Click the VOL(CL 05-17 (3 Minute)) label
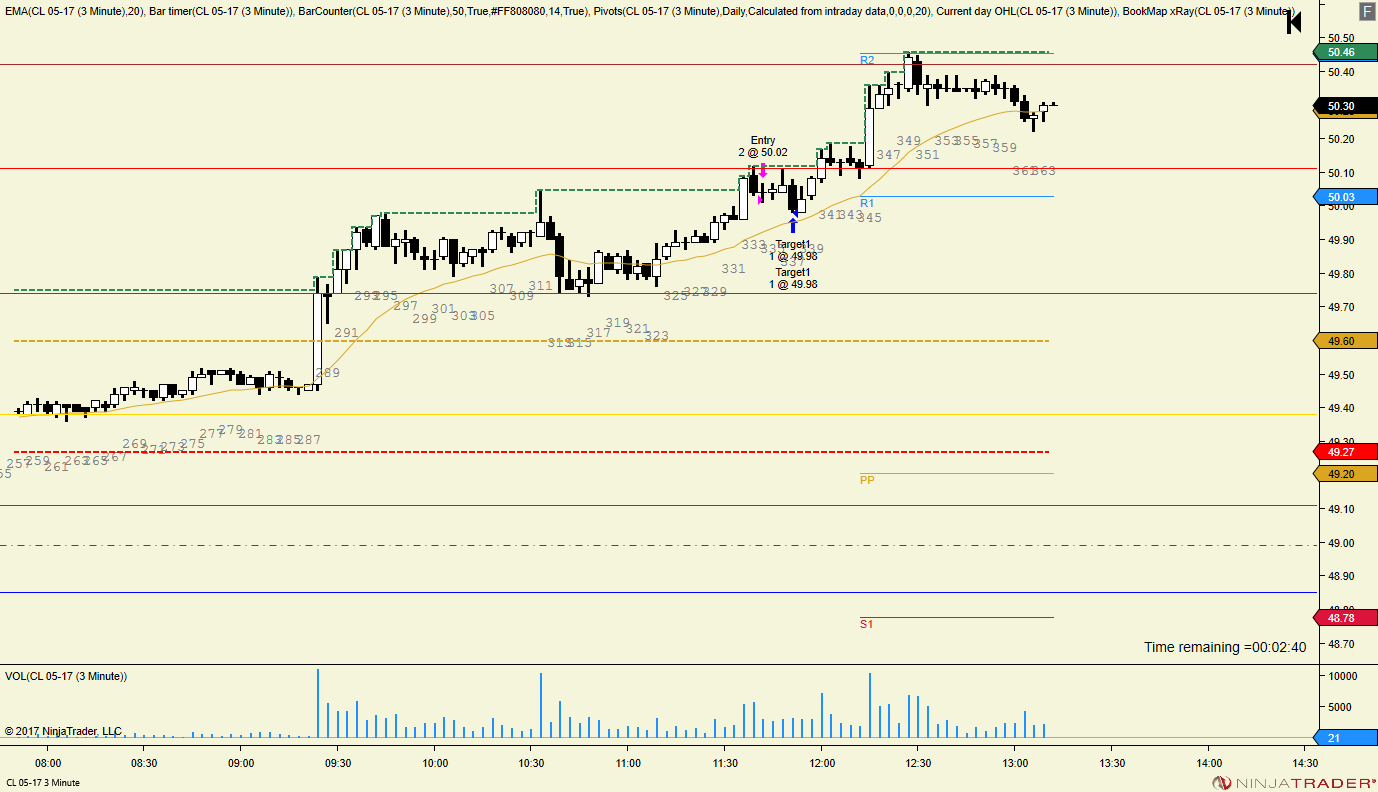 point(66,677)
